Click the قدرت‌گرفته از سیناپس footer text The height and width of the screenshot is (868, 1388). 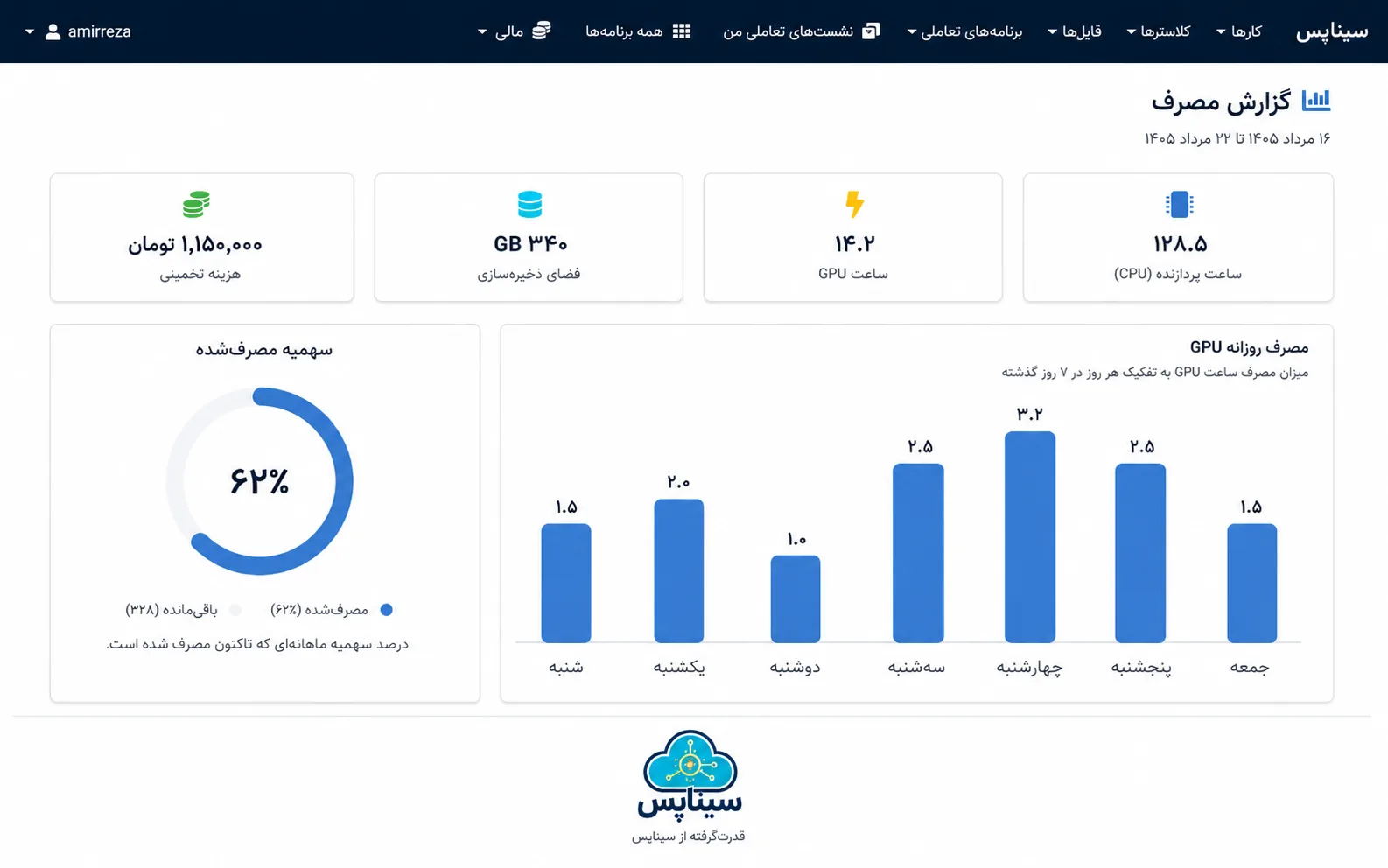(x=689, y=836)
